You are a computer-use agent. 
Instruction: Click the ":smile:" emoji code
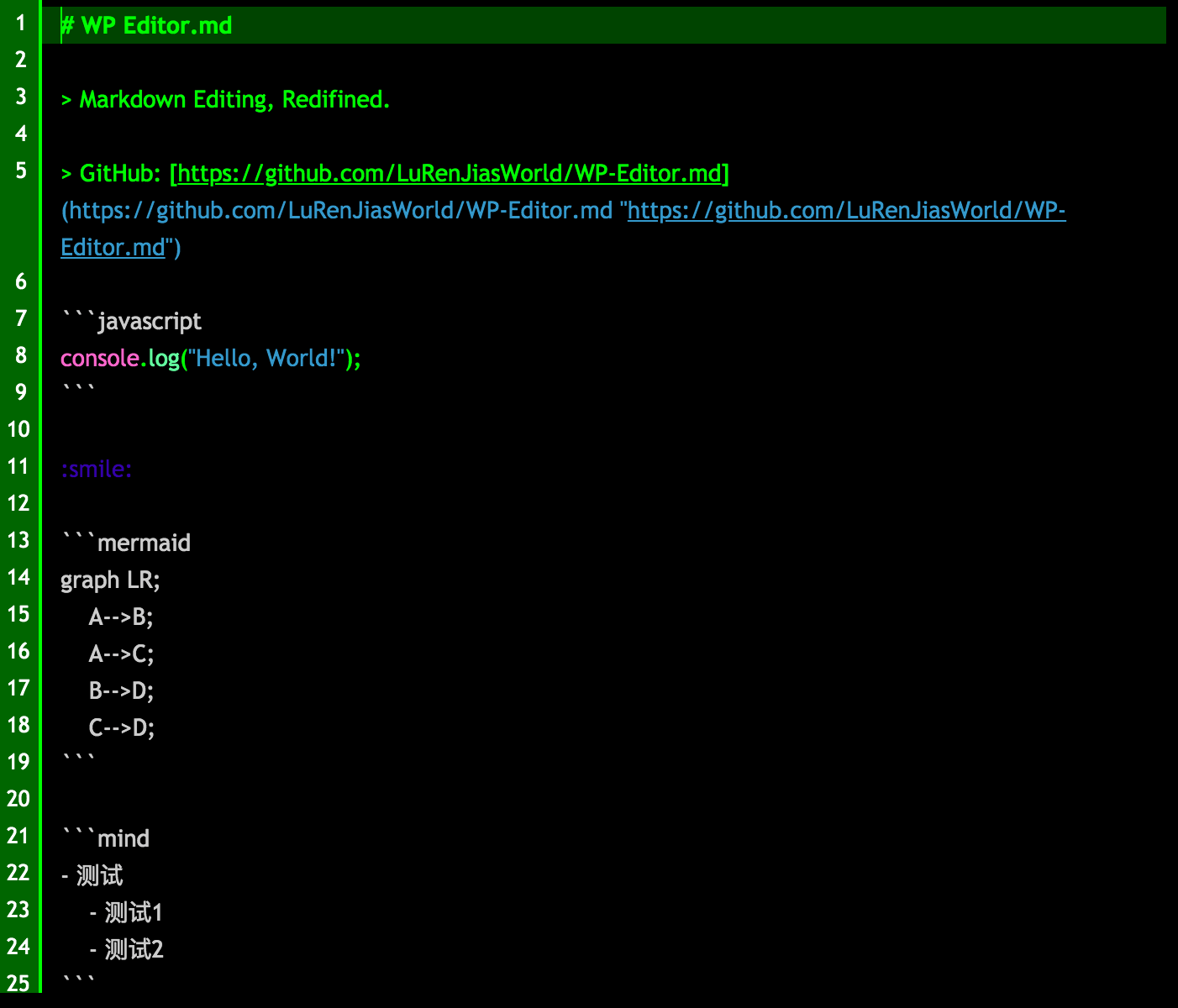click(97, 469)
